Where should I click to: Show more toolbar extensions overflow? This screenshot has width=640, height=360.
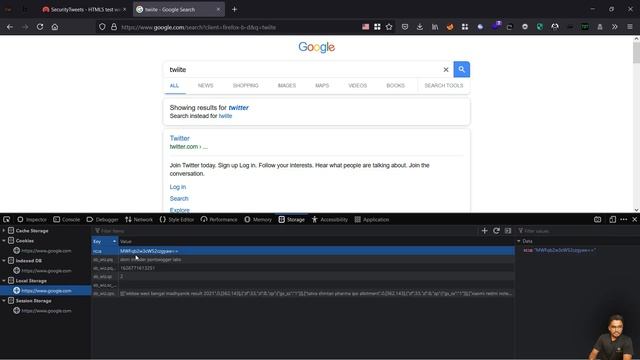coord(615,27)
